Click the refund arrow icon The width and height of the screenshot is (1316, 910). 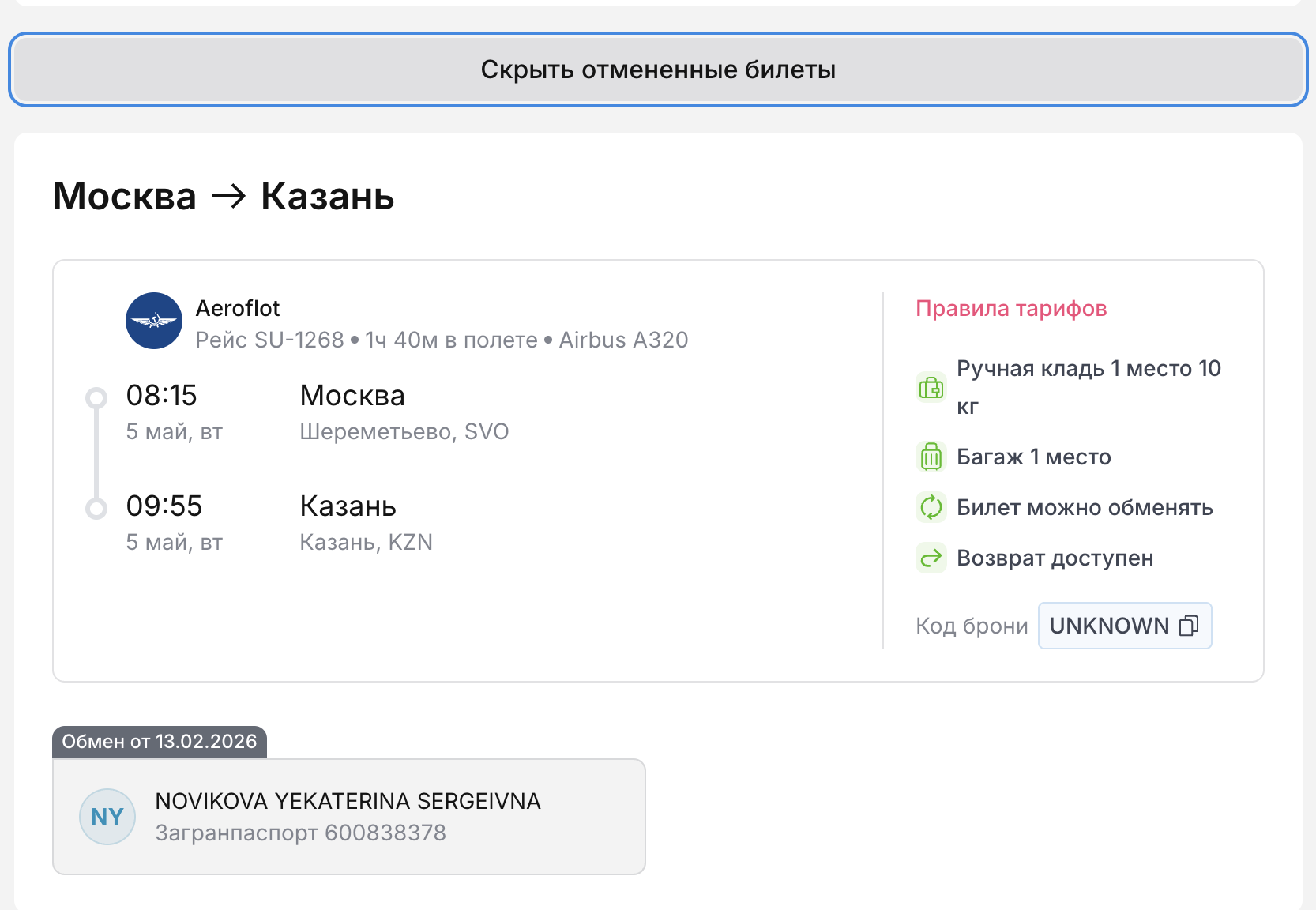(931, 558)
